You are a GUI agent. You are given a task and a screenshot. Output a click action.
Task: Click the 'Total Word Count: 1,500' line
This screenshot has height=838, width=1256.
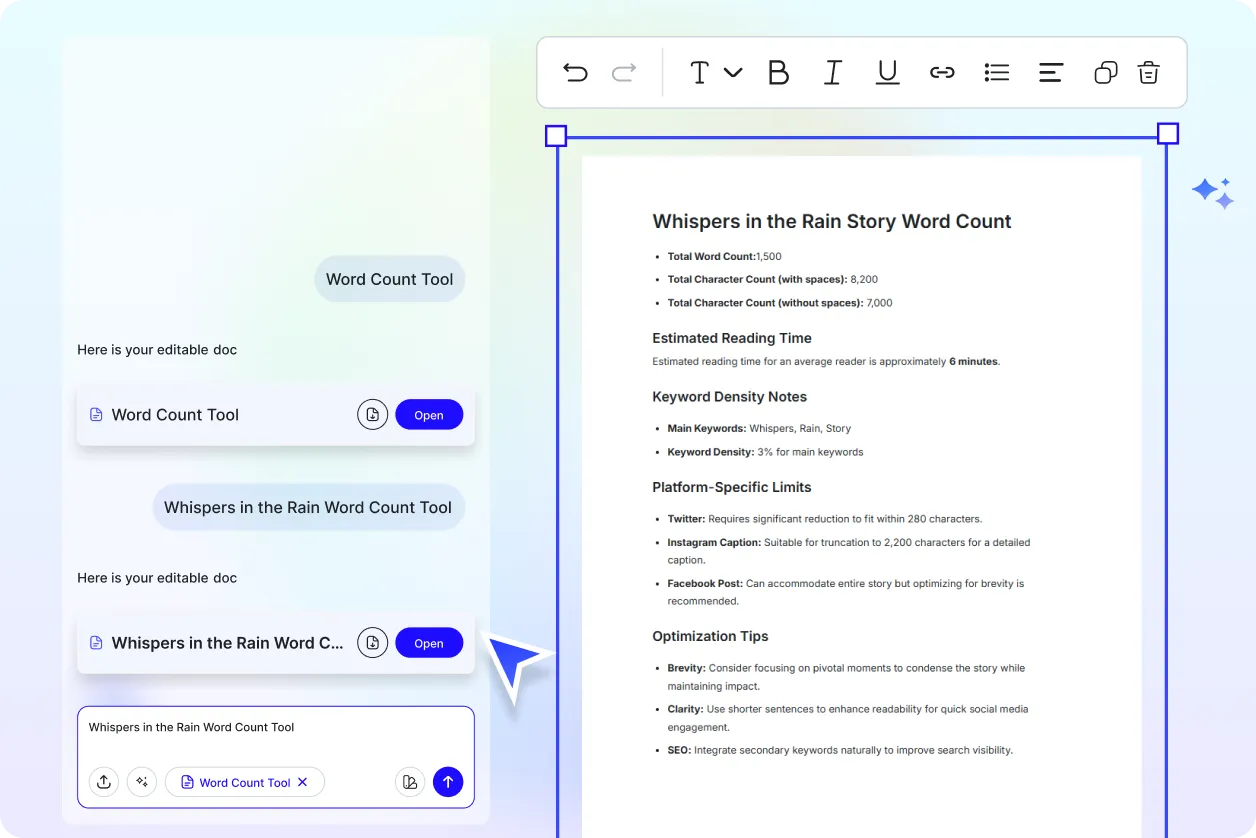725,256
